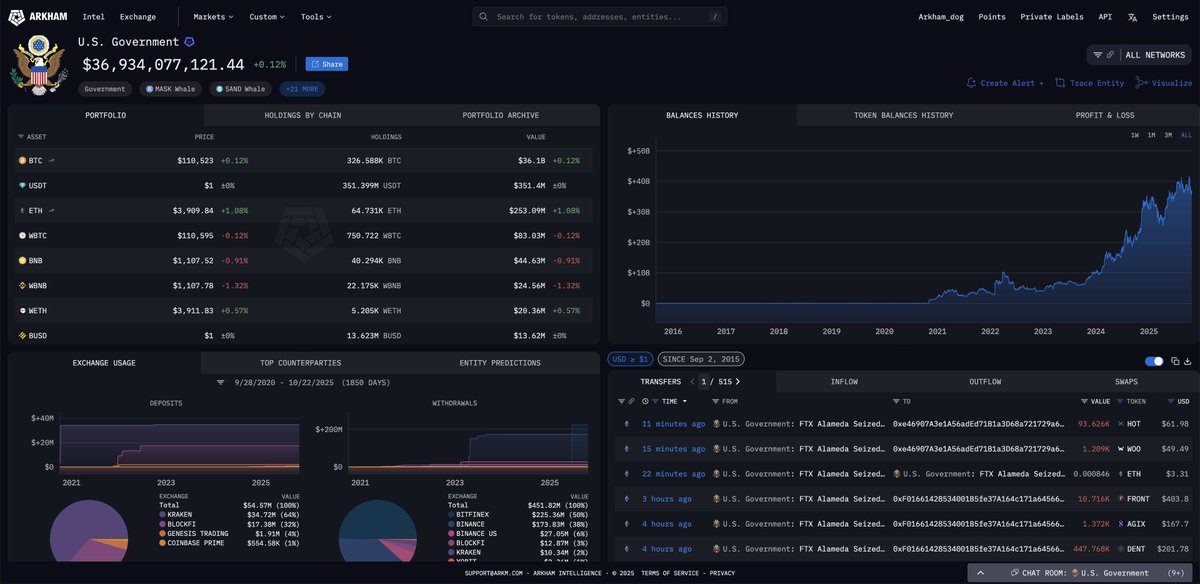Select the 1M chart range
The image size is (1200, 584).
tap(1152, 135)
